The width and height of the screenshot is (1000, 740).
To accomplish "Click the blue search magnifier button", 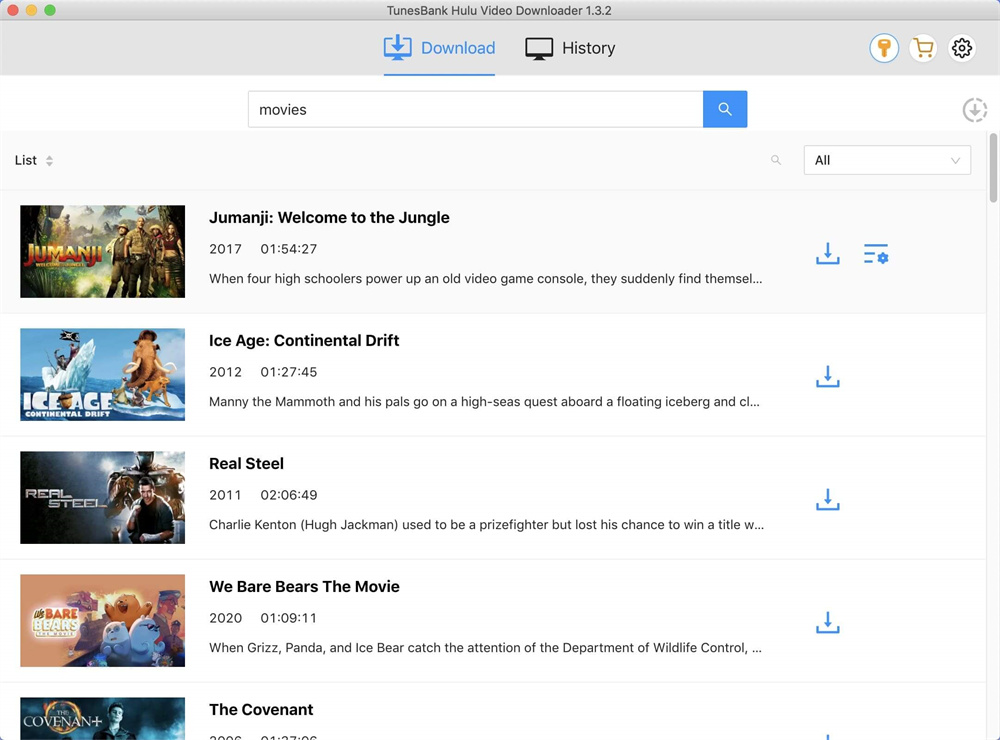I will [x=724, y=109].
